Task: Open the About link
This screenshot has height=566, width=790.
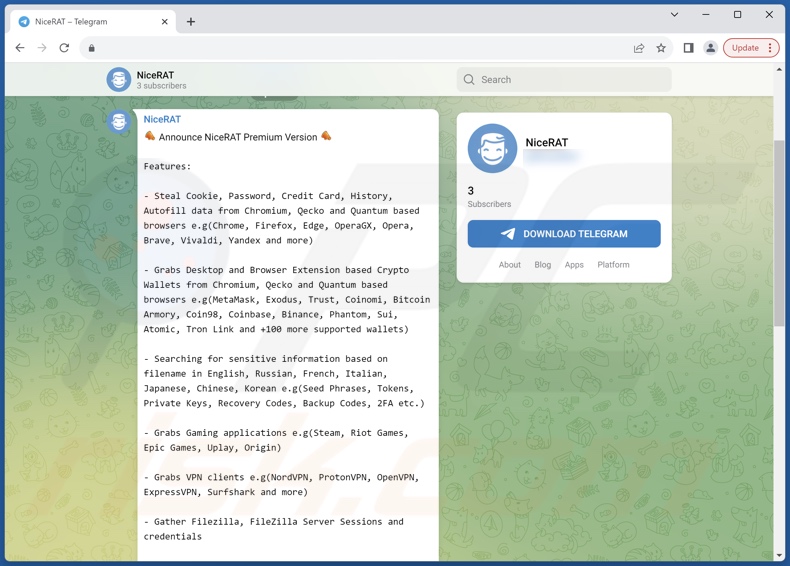Action: coord(510,265)
